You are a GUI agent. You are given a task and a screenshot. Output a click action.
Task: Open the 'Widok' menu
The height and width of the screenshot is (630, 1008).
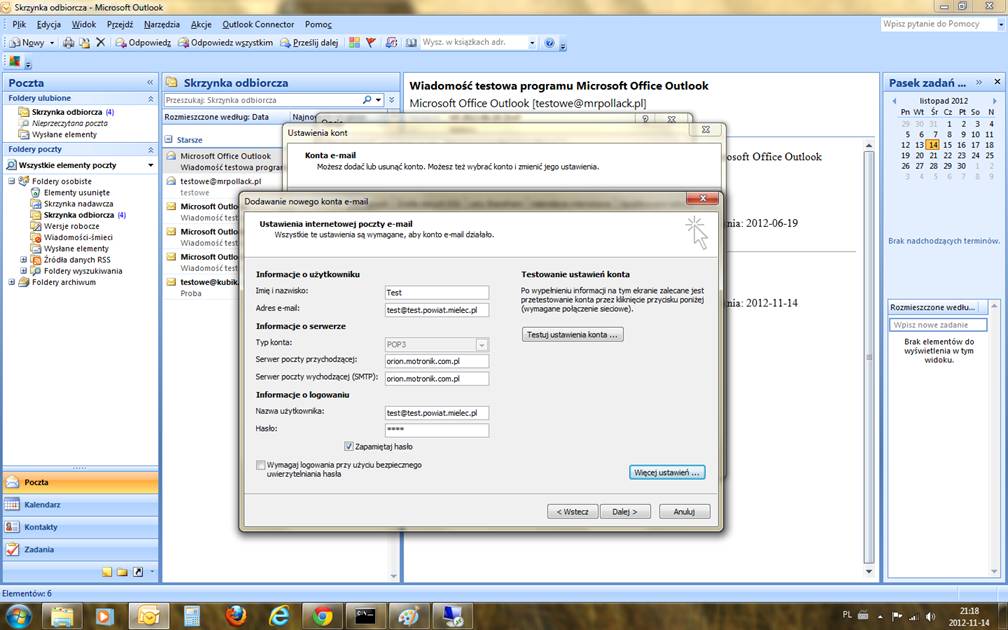[84, 24]
